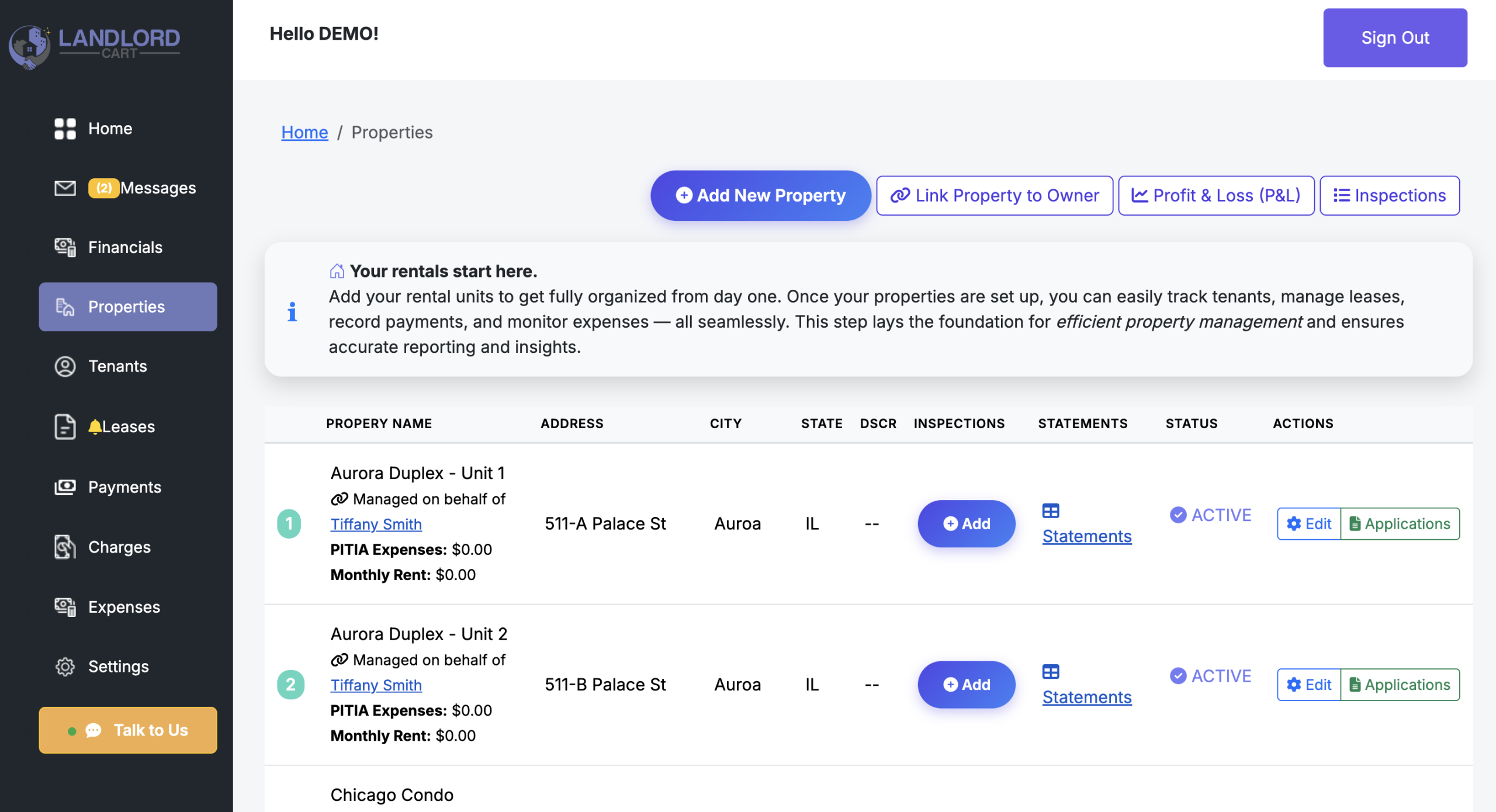Click Home breadcrumb link
This screenshot has height=812, width=1496.
point(304,133)
